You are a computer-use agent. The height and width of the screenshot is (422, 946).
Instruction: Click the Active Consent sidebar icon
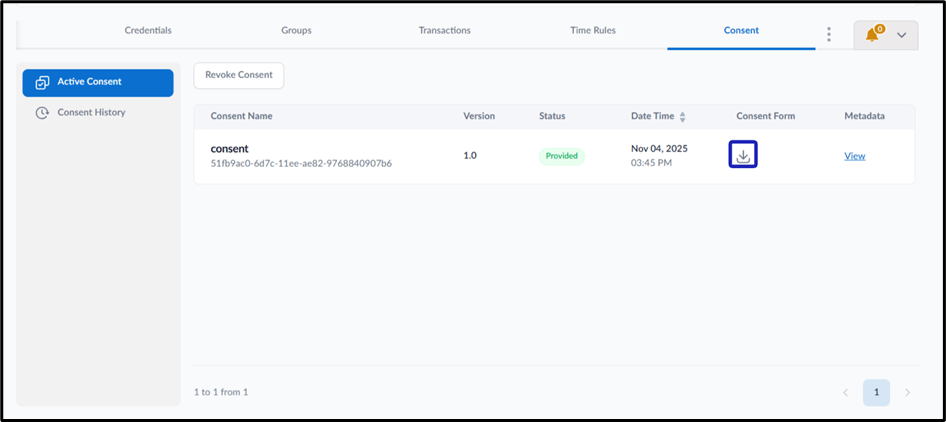point(42,83)
